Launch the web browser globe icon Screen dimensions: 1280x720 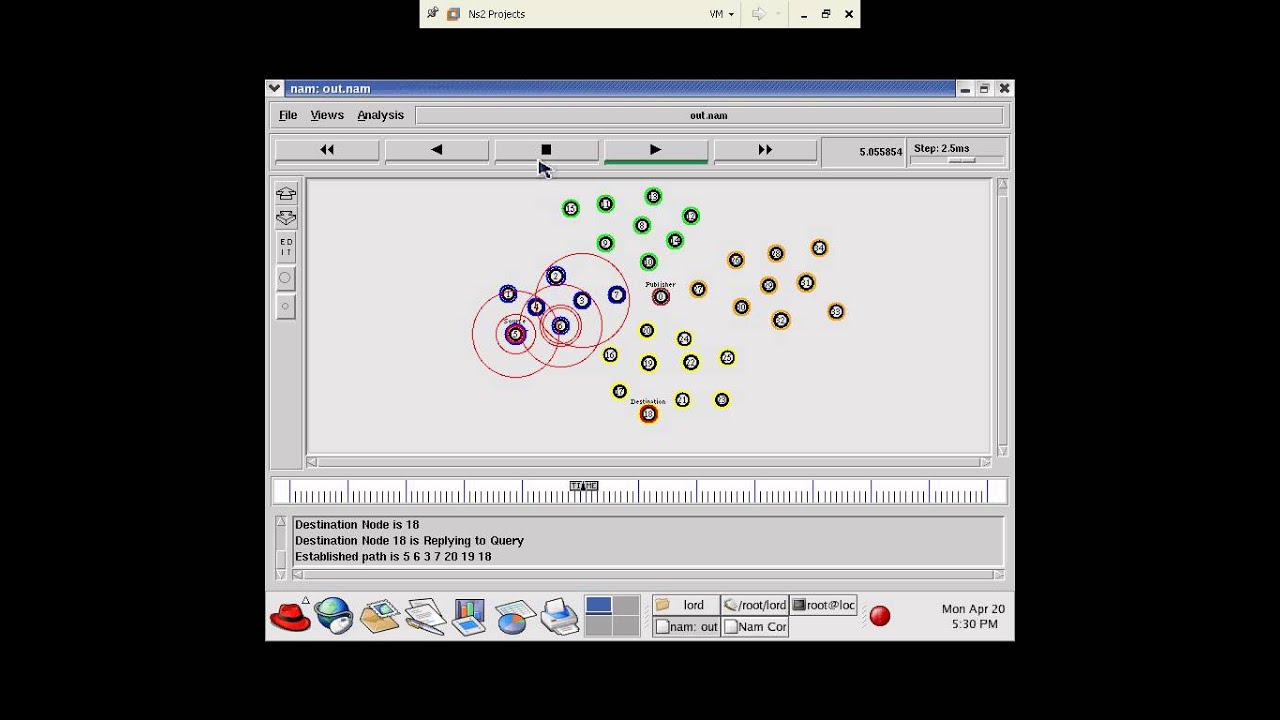tap(334, 616)
